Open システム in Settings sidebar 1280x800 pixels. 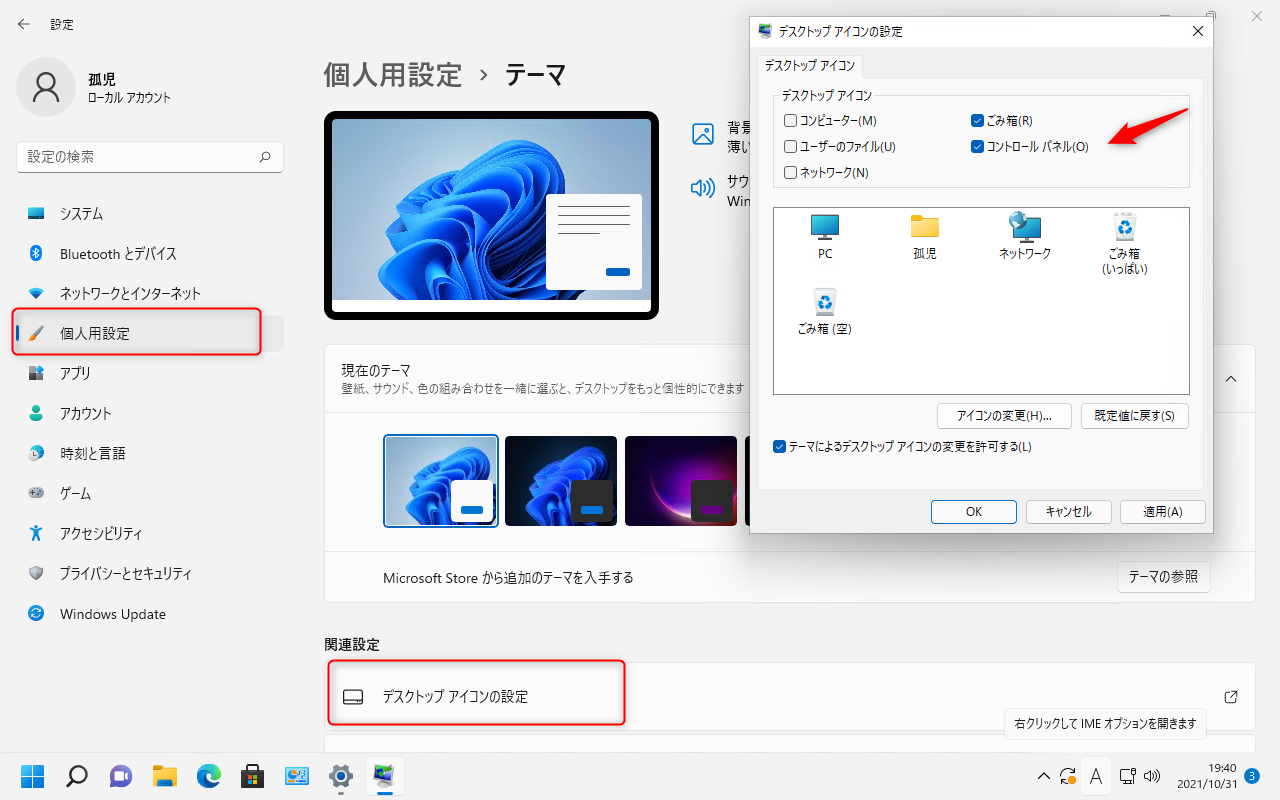coord(150,214)
